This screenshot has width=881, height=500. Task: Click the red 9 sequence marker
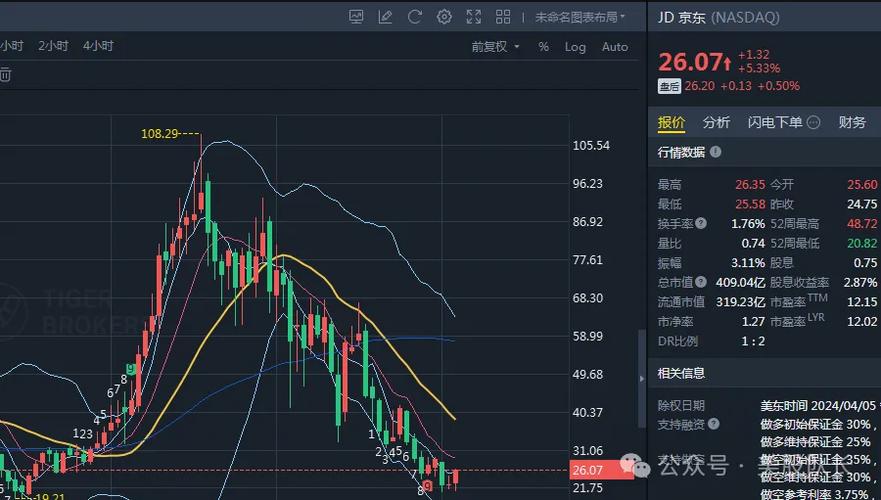pyautogui.click(x=428, y=485)
